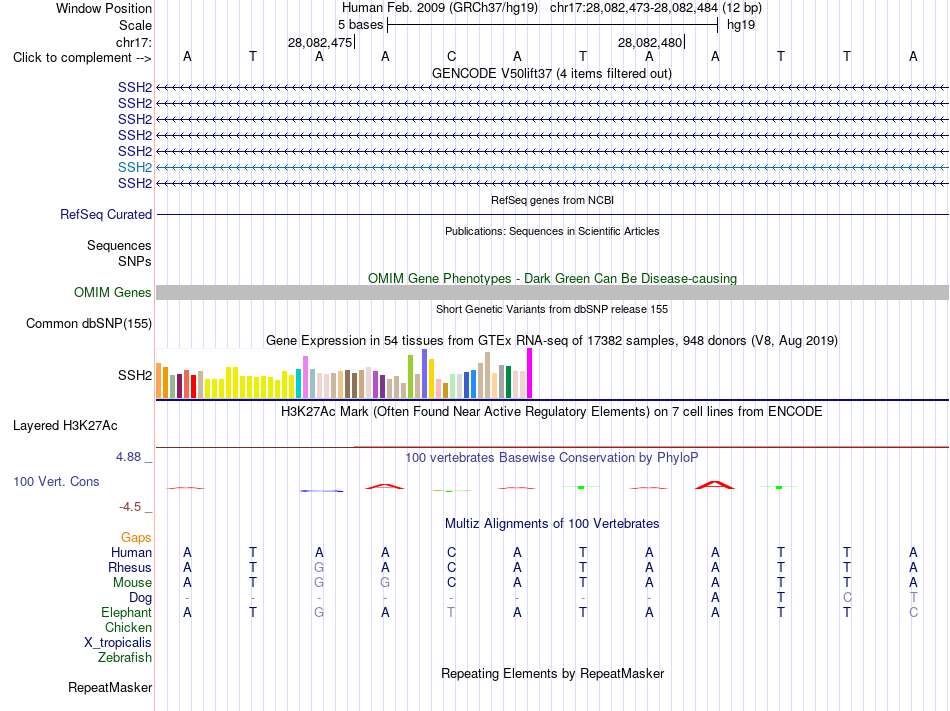This screenshot has height=711, width=950.
Task: Open the 100 Vert. Cons track settings
Action: pos(56,481)
